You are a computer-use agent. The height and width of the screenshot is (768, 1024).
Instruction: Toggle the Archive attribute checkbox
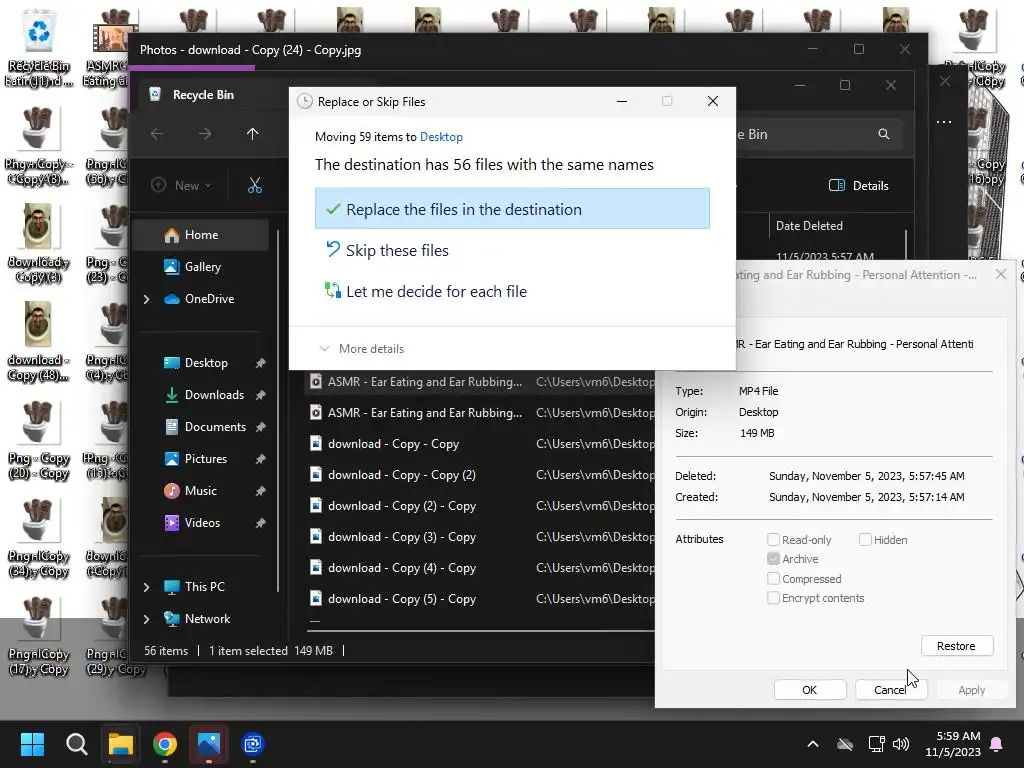(773, 559)
